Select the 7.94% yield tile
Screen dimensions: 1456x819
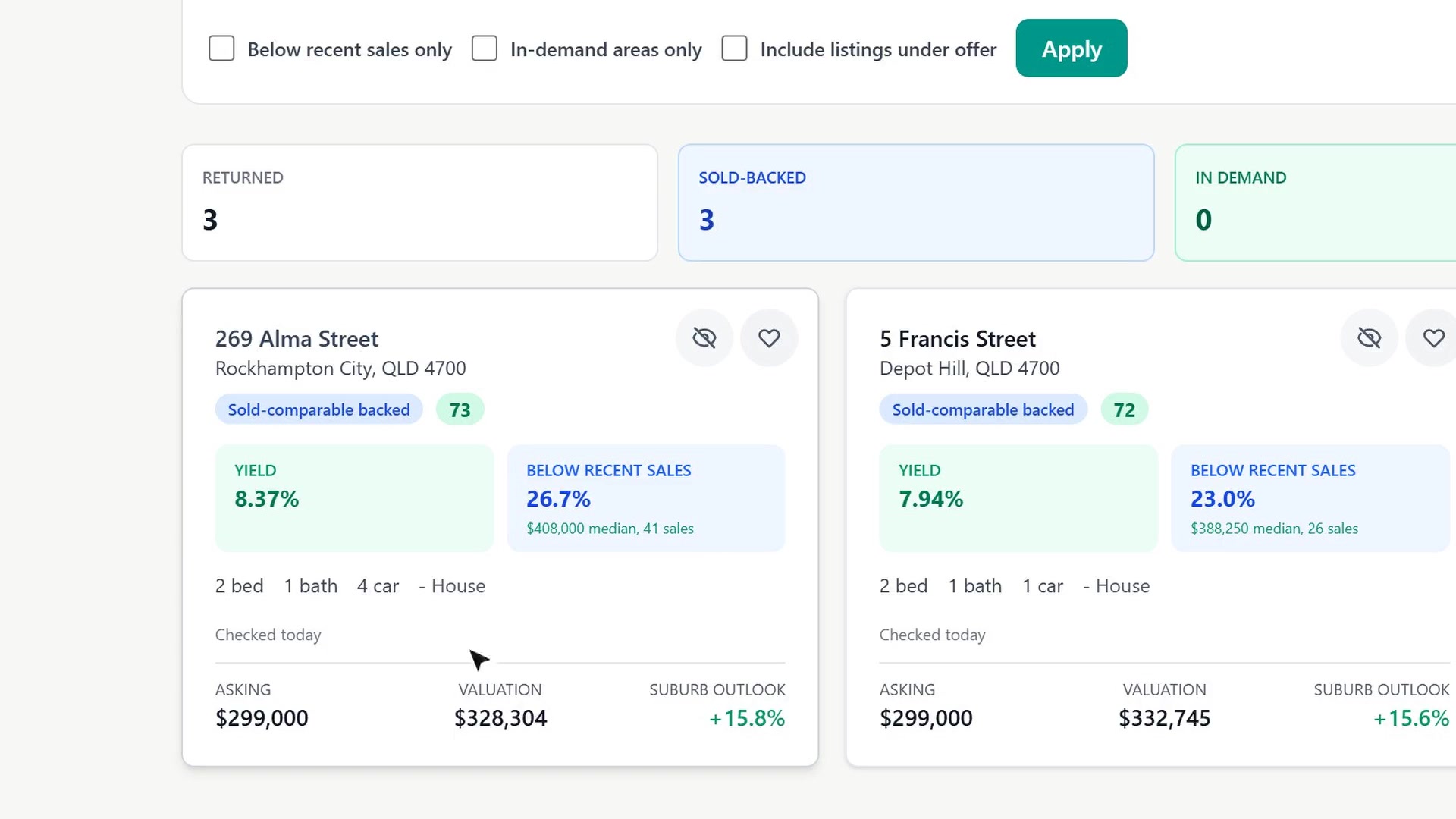click(1018, 498)
